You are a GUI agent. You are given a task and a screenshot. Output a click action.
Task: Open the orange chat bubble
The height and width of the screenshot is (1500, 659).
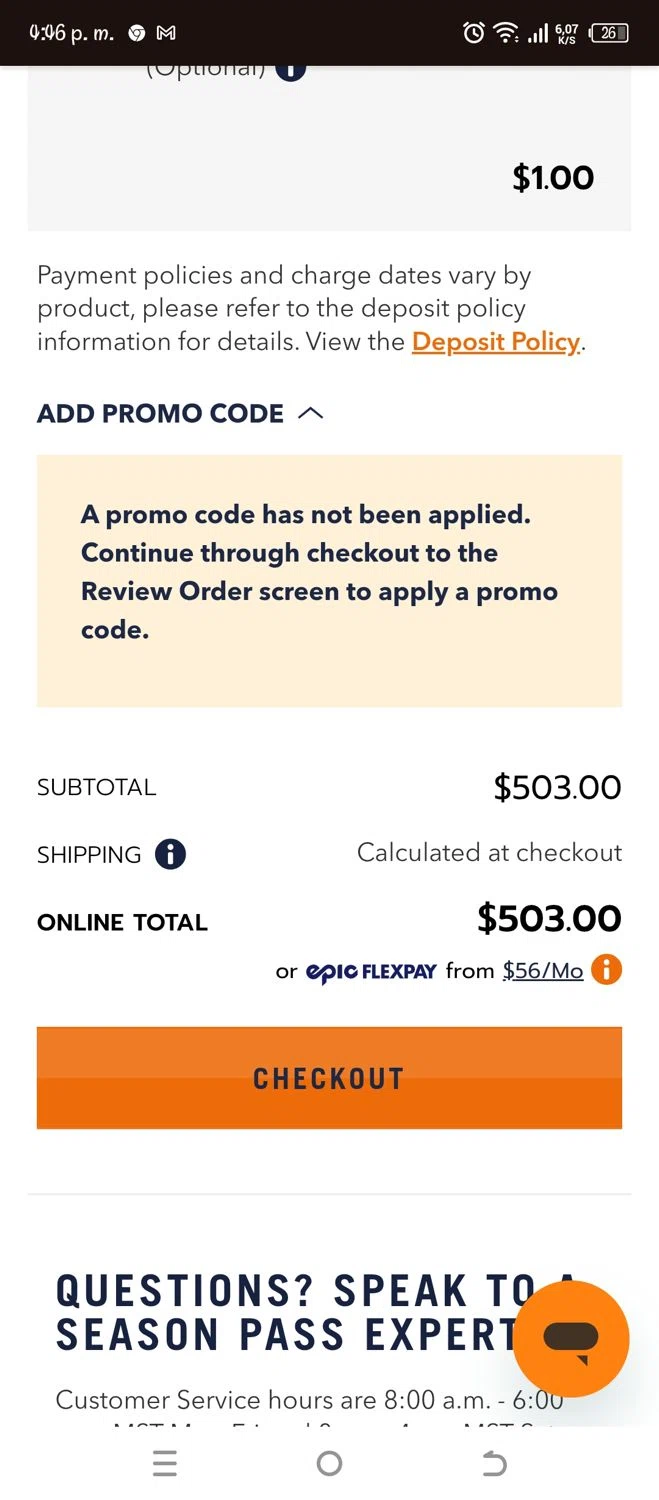tap(571, 1338)
